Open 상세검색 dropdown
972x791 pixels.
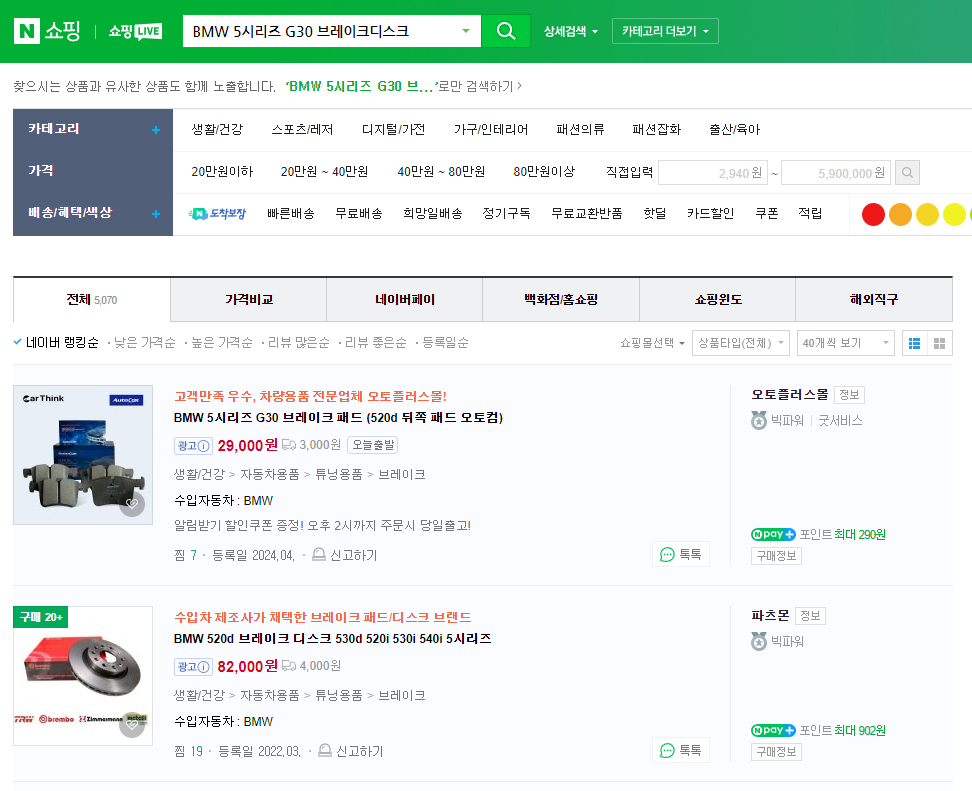pyautogui.click(x=570, y=31)
